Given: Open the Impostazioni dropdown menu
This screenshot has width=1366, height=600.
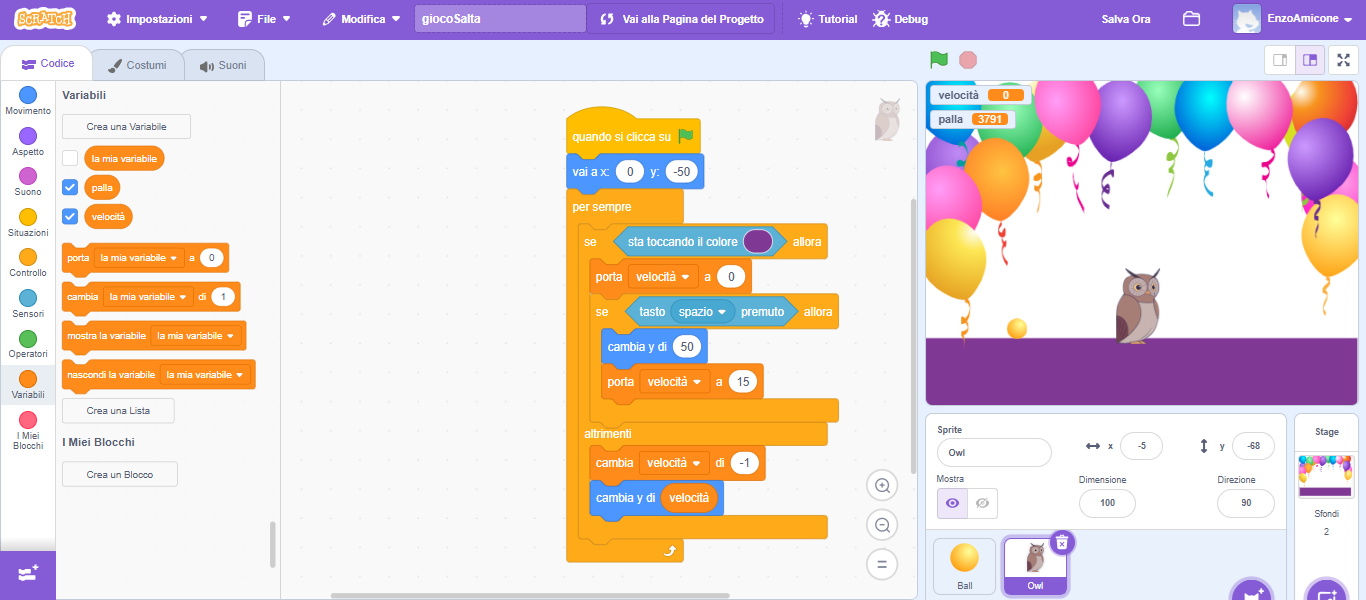Looking at the screenshot, I should coord(157,19).
